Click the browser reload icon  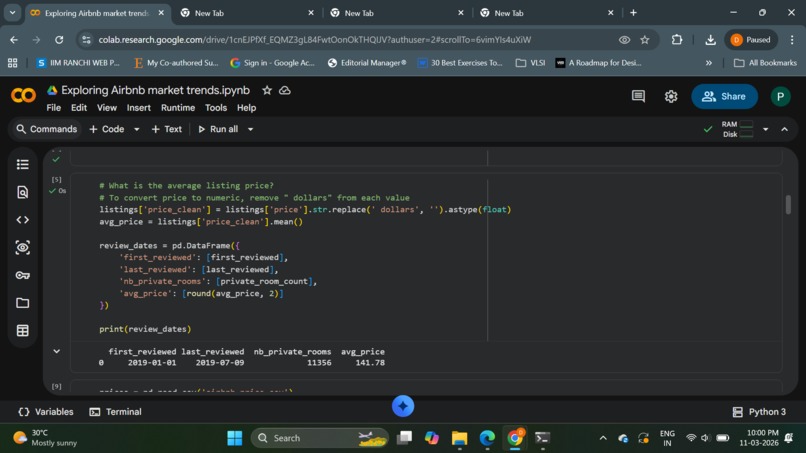[59, 40]
